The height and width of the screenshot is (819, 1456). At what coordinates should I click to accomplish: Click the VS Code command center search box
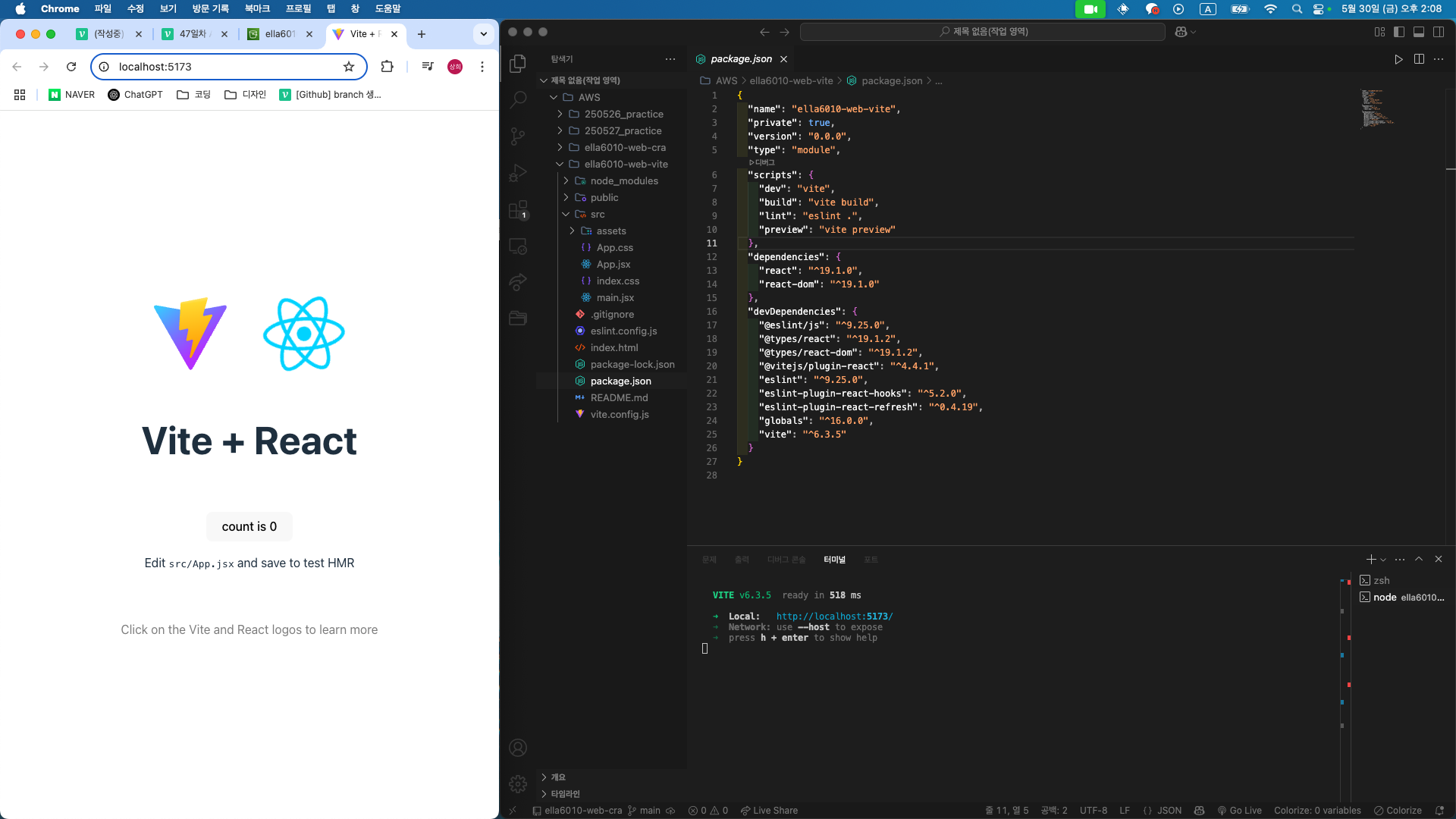[x=983, y=32]
